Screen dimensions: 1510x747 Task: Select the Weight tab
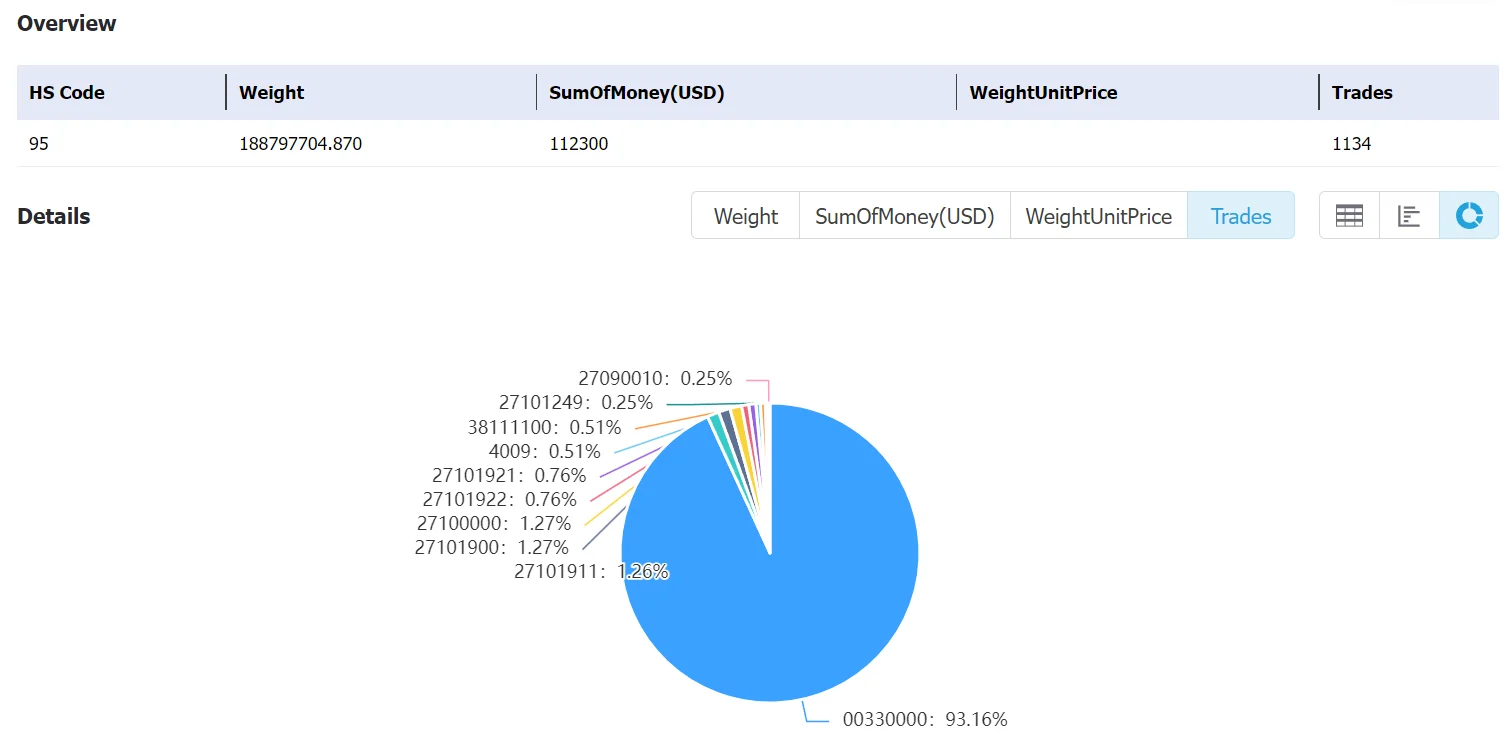746,216
